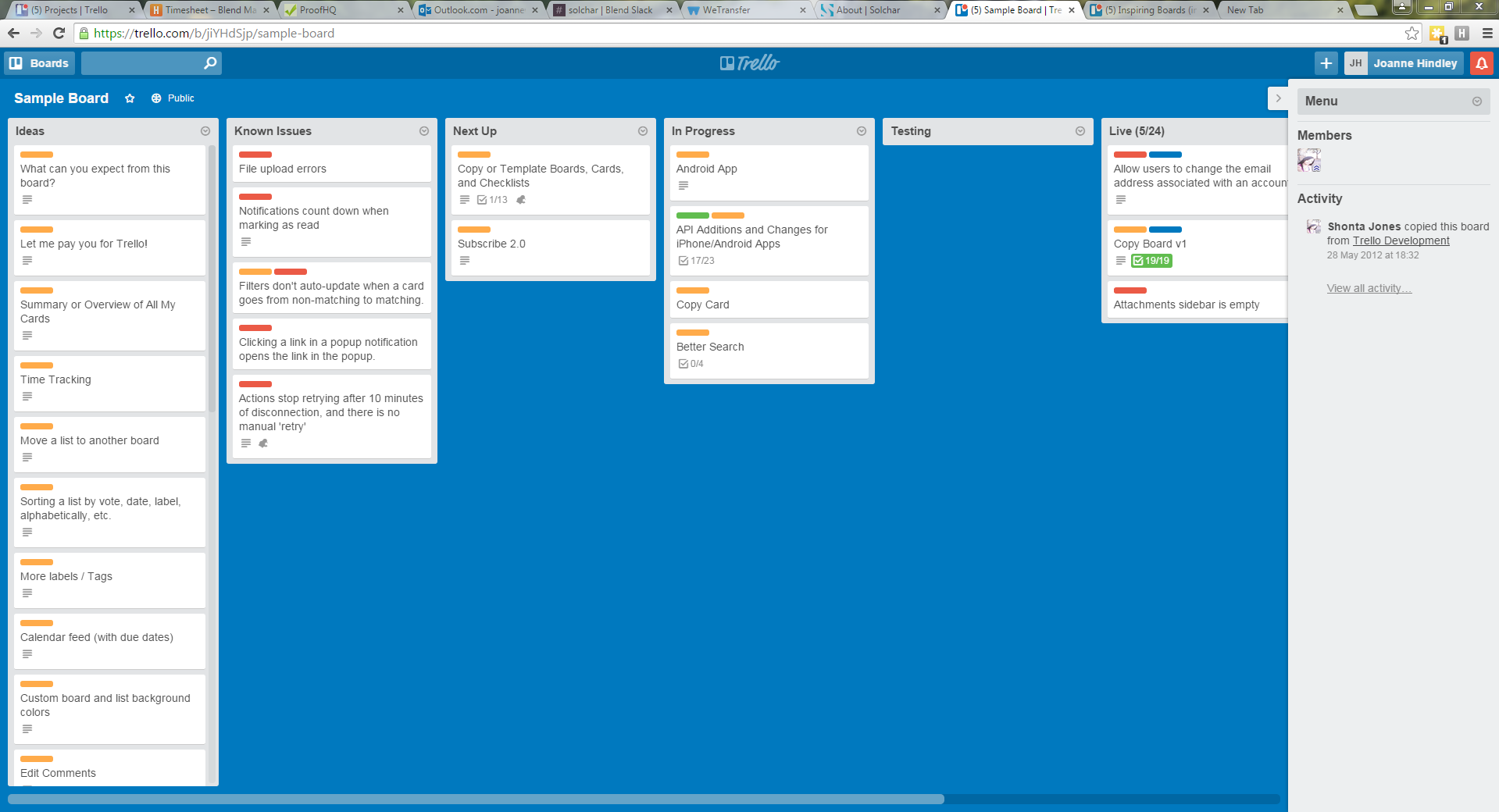Open the Attachments sidebar is empty card
Viewport: 1499px width, 812px height.
pyautogui.click(x=1197, y=299)
